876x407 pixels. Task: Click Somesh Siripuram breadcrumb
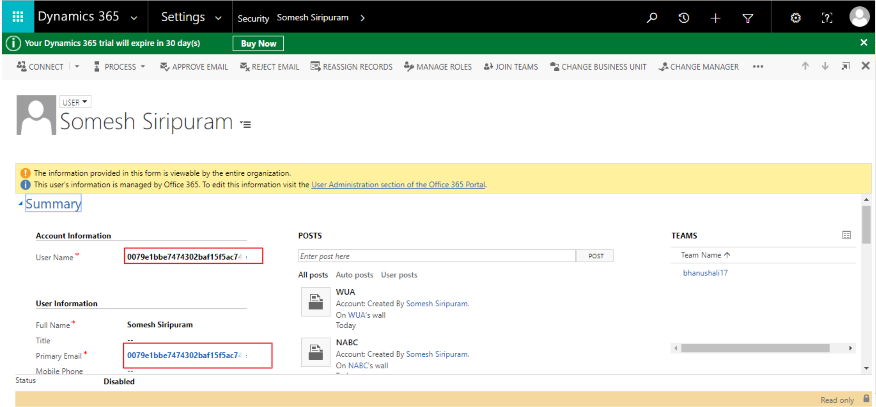click(312, 18)
